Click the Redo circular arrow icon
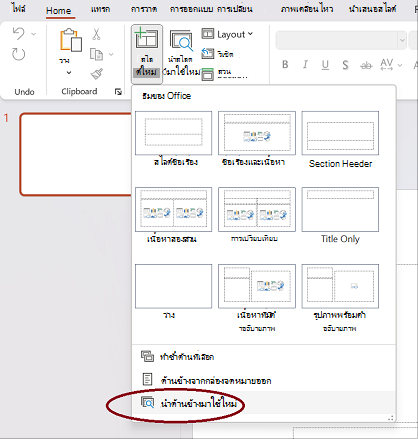This screenshot has height=439, width=418. (19, 54)
